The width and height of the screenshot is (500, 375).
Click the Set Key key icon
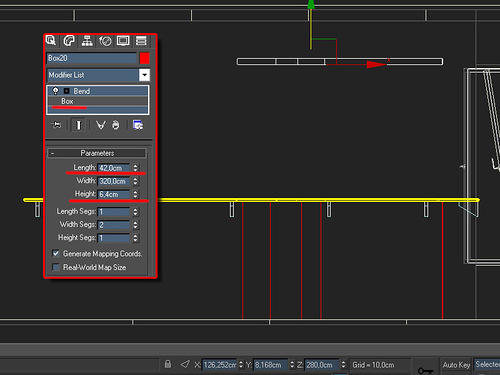[x=425, y=370]
